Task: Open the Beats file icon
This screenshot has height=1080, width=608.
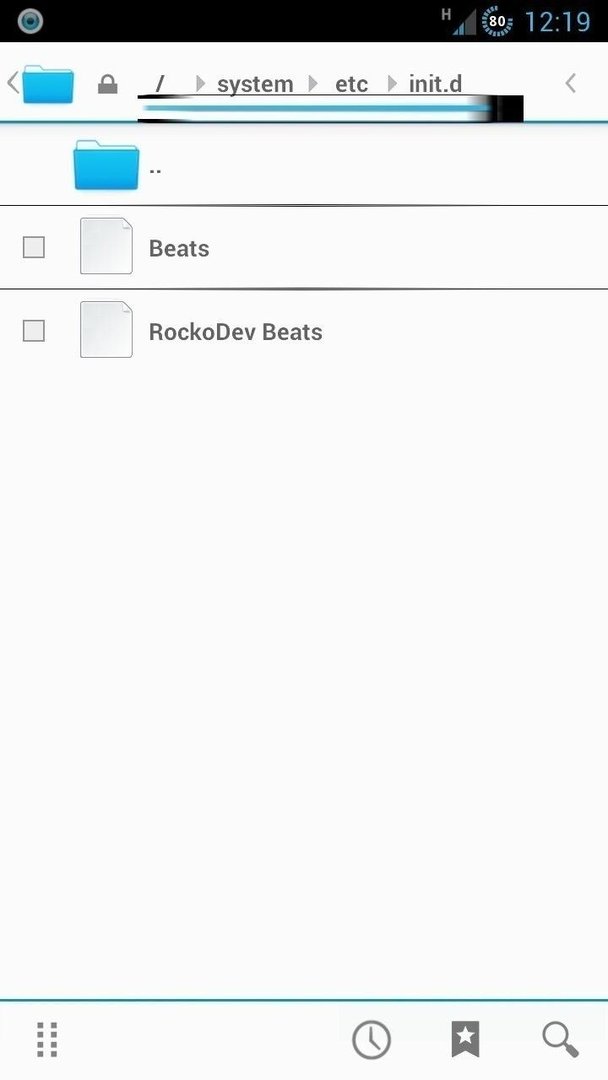Action: click(x=106, y=246)
